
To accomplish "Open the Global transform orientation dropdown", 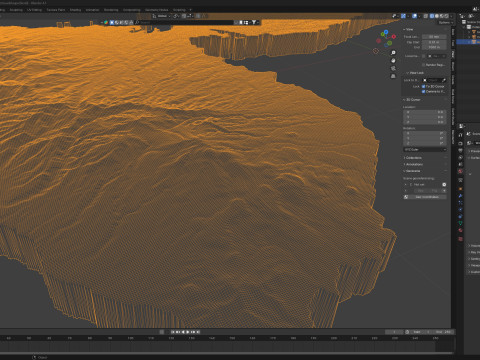I will pos(162,16).
